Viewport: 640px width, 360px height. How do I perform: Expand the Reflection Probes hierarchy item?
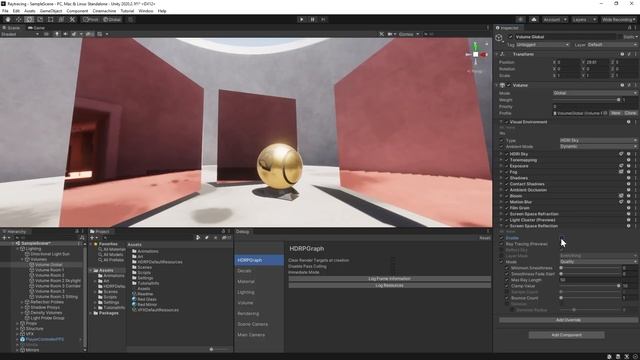pos(22,302)
